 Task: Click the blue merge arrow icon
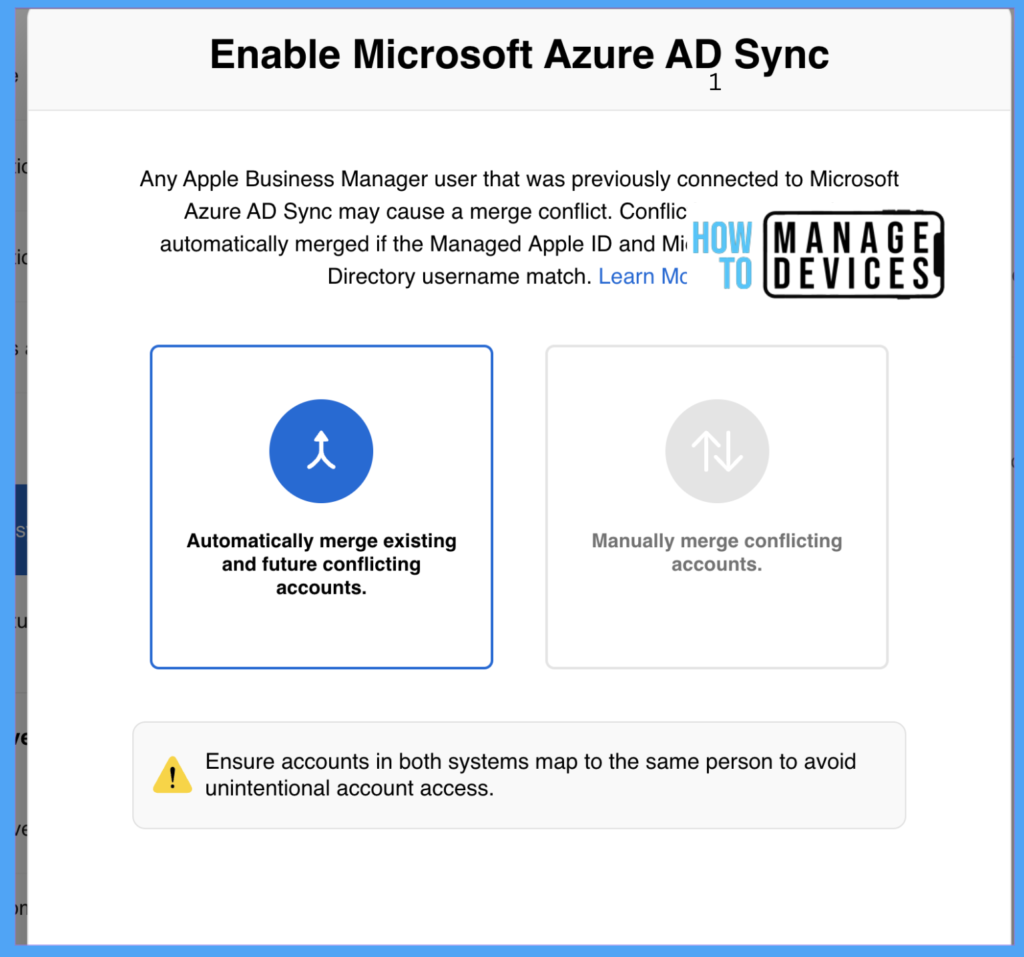(321, 451)
